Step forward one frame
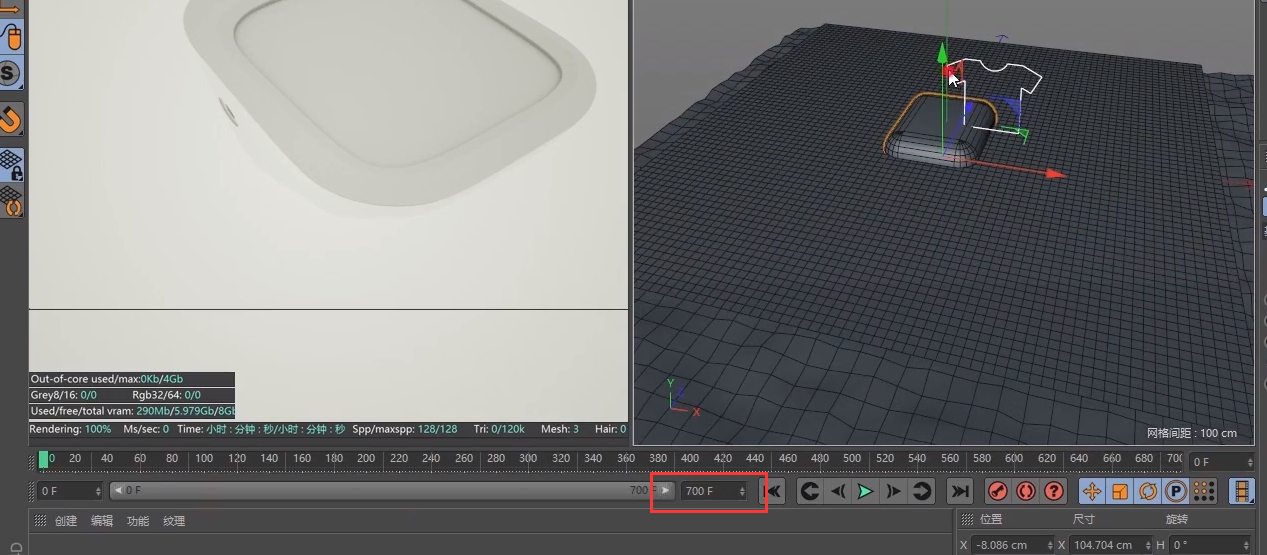This screenshot has height=555, width=1267. coord(894,491)
